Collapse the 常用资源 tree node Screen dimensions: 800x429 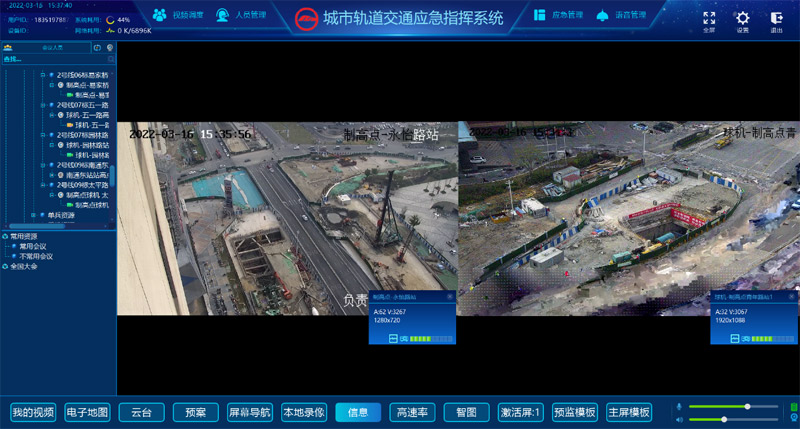pos(5,237)
